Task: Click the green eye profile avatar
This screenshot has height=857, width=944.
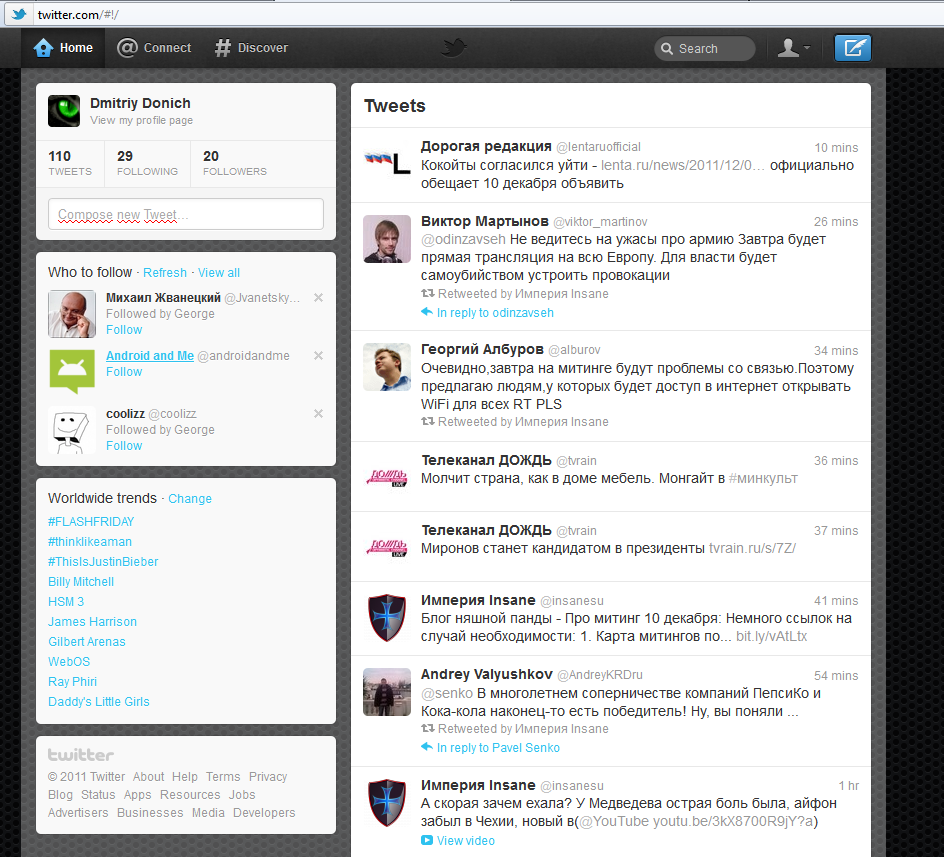Action: coord(64,111)
